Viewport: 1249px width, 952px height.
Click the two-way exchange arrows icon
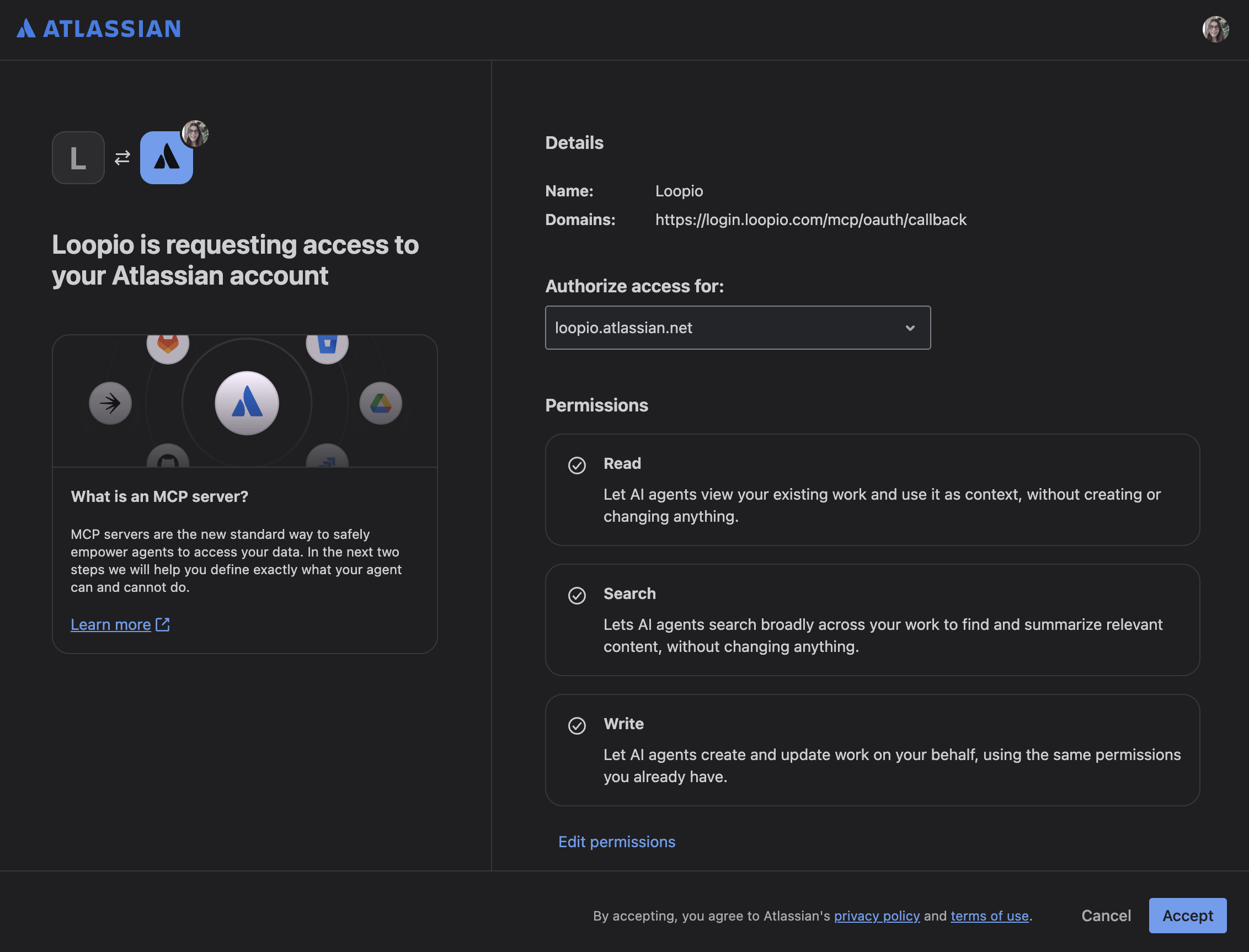tap(122, 158)
